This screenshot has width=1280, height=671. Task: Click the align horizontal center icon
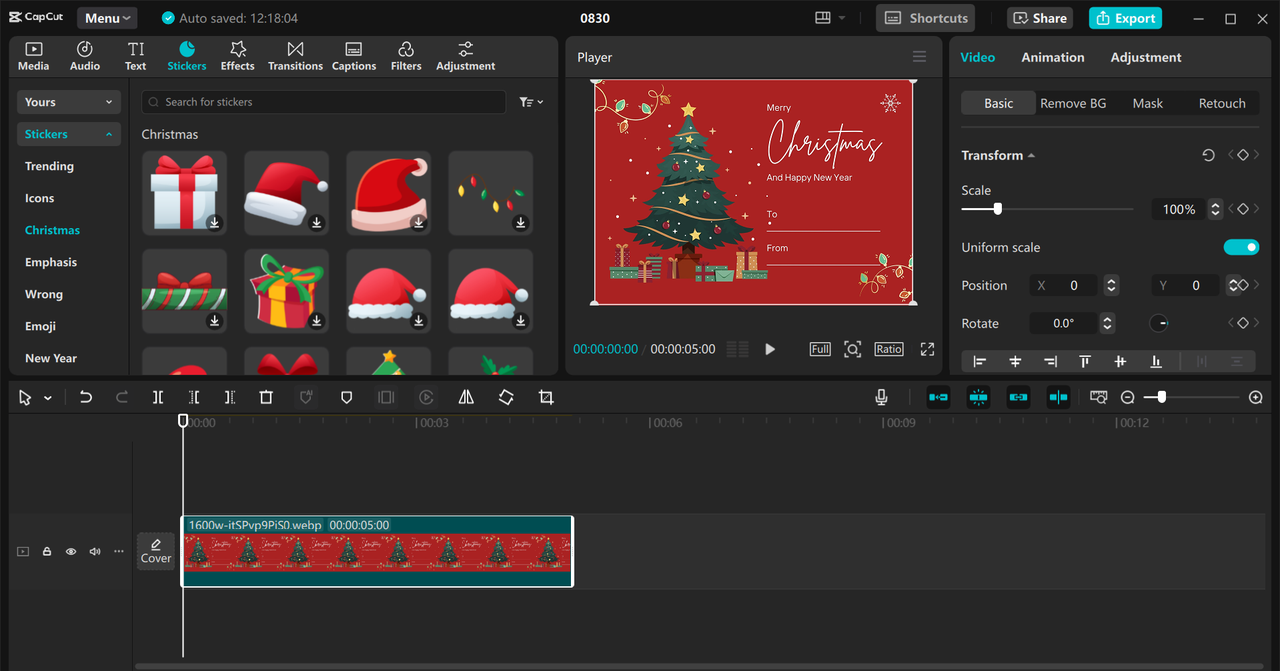(x=1015, y=361)
